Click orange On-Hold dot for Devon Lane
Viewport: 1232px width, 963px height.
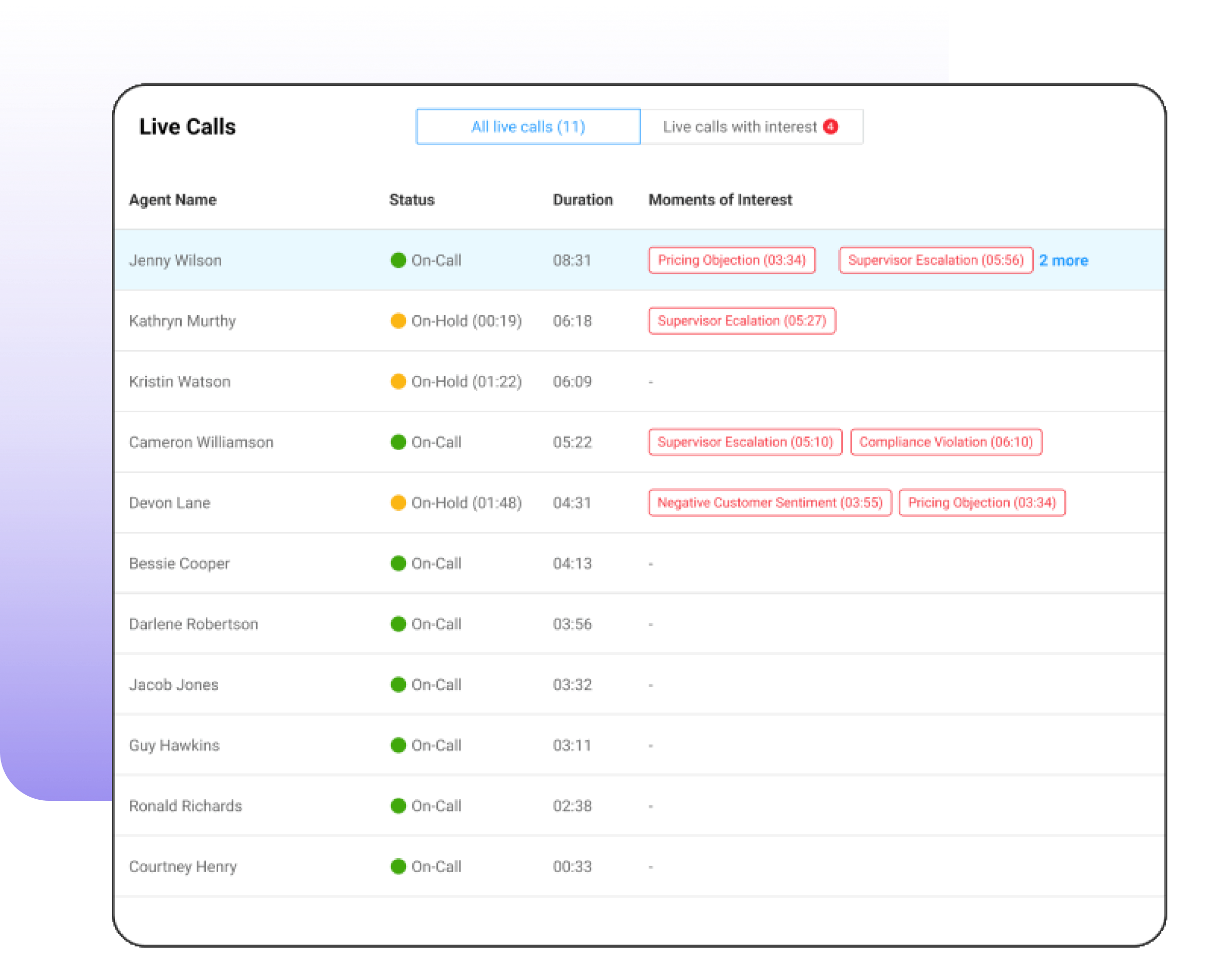click(398, 503)
